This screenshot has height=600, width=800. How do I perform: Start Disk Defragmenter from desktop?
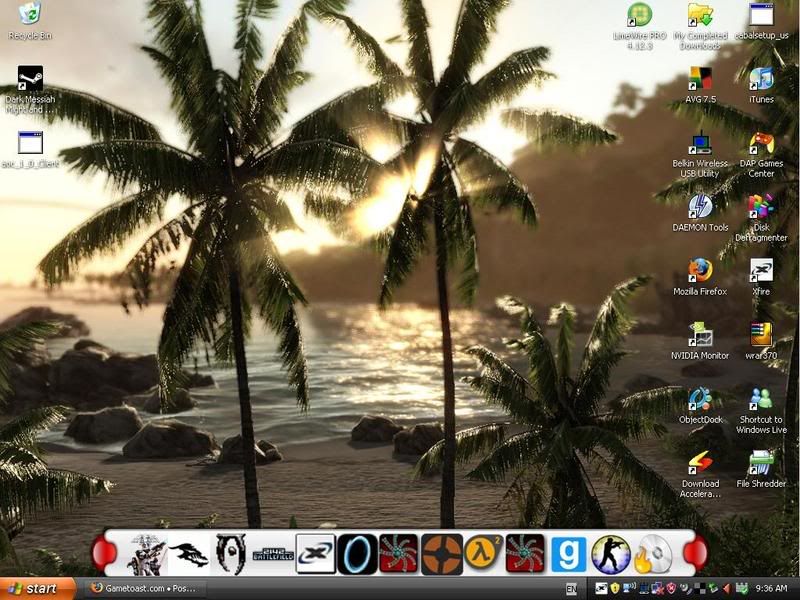click(761, 218)
